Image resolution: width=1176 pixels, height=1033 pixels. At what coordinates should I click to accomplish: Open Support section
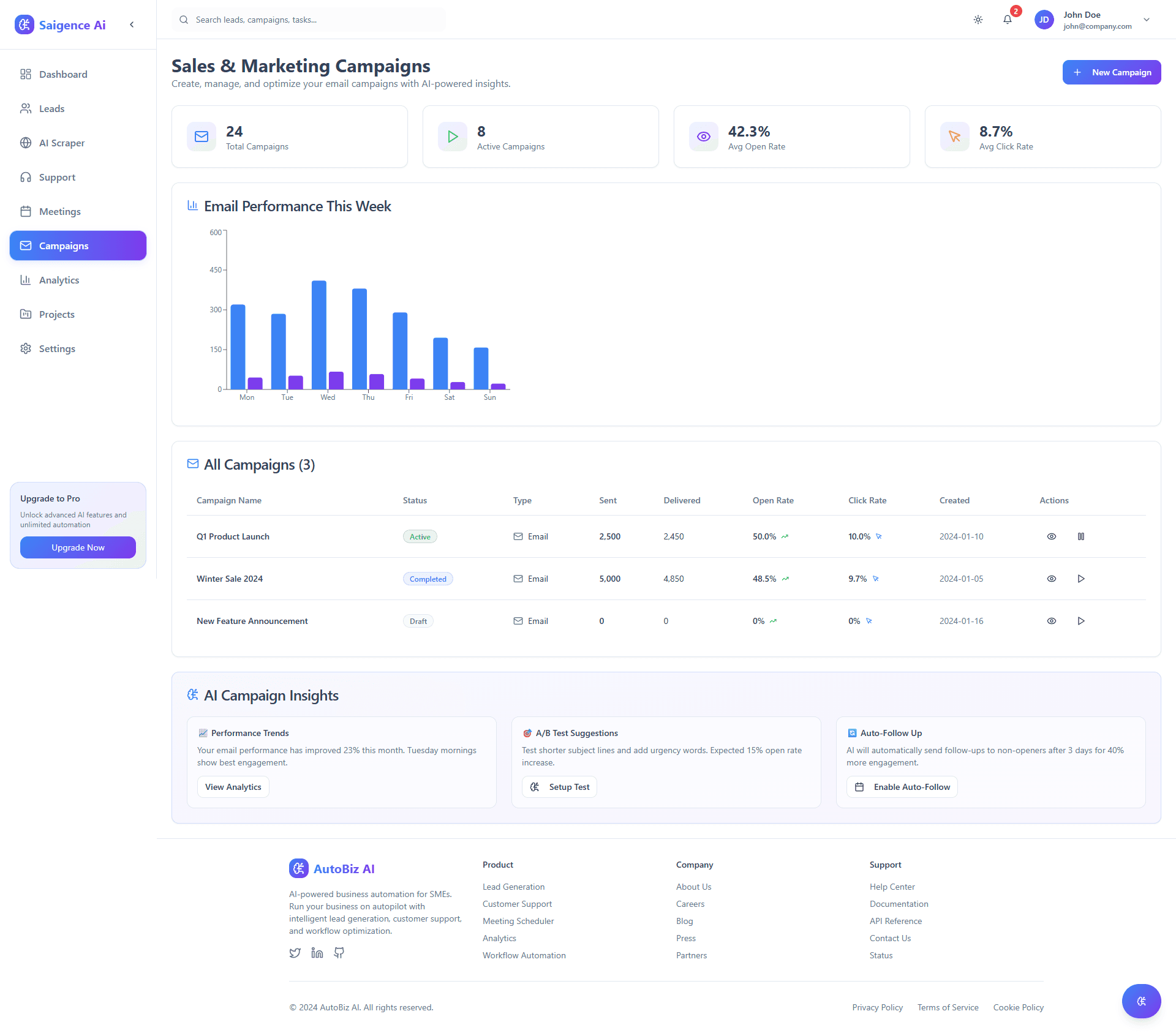coord(78,177)
